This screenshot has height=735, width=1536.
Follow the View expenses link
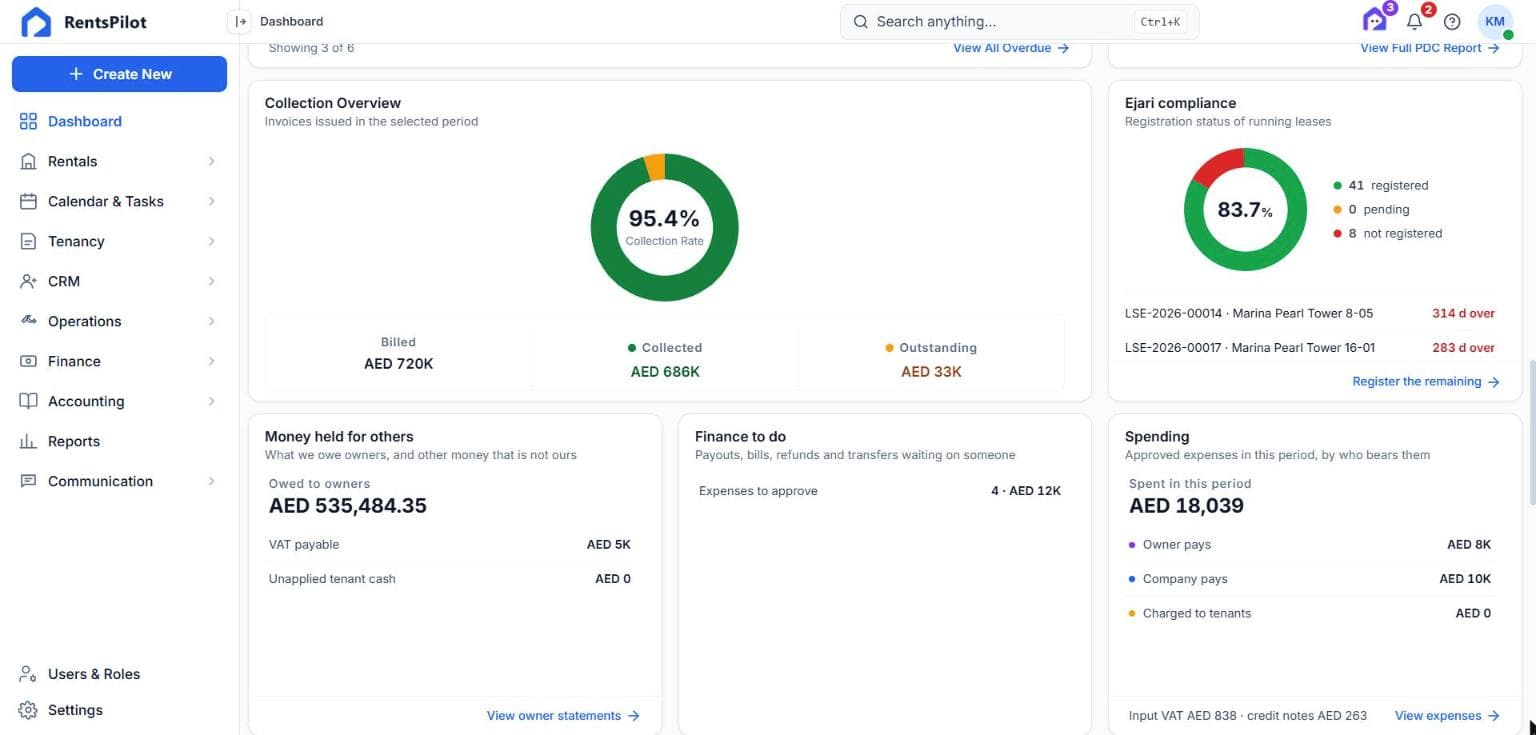click(x=1447, y=716)
